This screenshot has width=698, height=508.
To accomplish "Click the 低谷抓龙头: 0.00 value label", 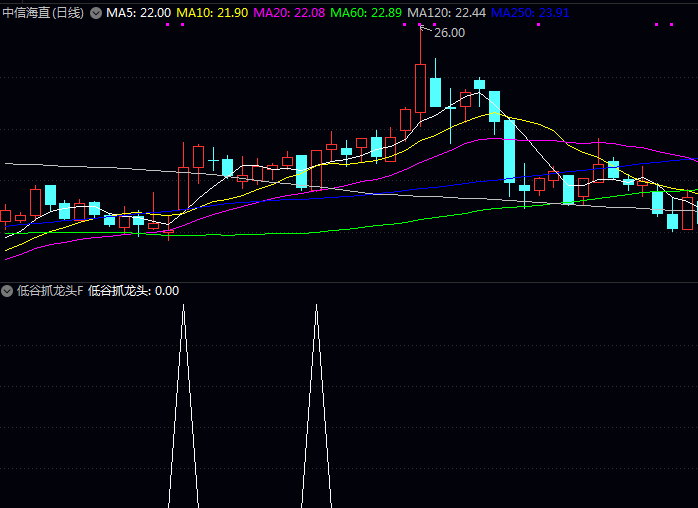I will (x=133, y=291).
